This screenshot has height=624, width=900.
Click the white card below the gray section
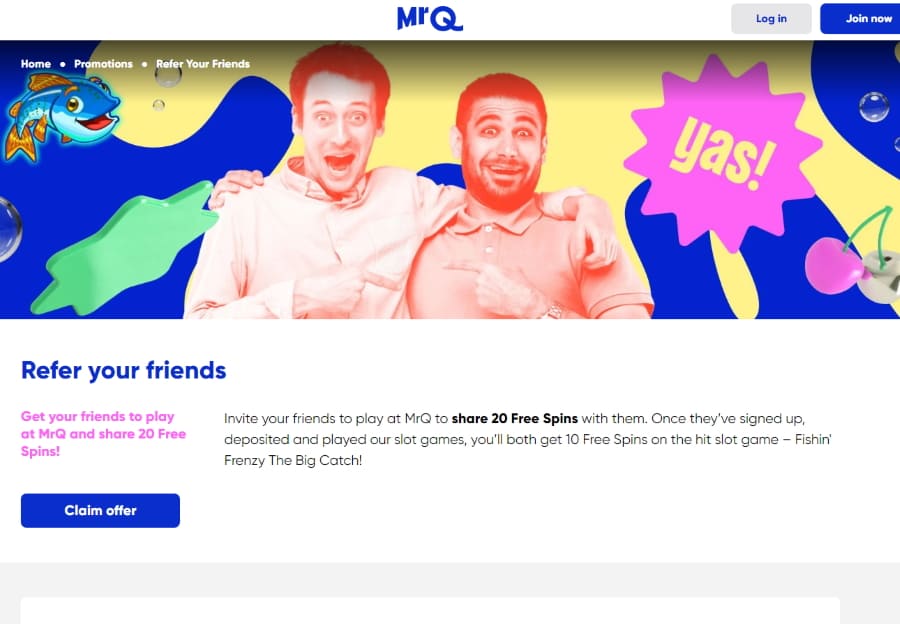click(430, 610)
